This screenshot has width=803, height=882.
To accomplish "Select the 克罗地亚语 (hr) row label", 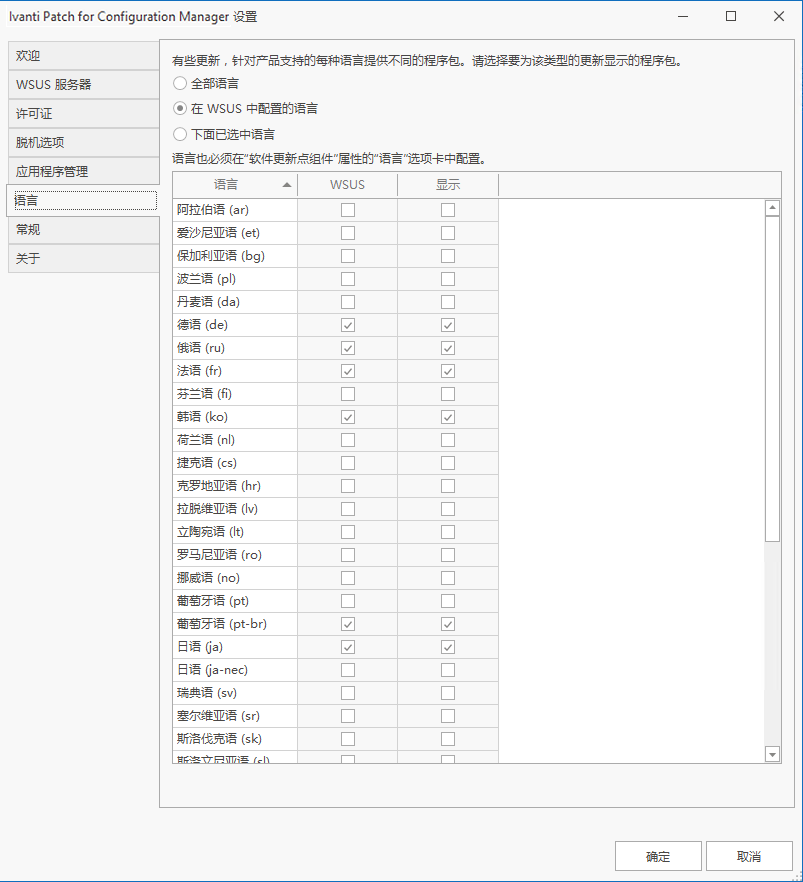I will click(x=219, y=486).
